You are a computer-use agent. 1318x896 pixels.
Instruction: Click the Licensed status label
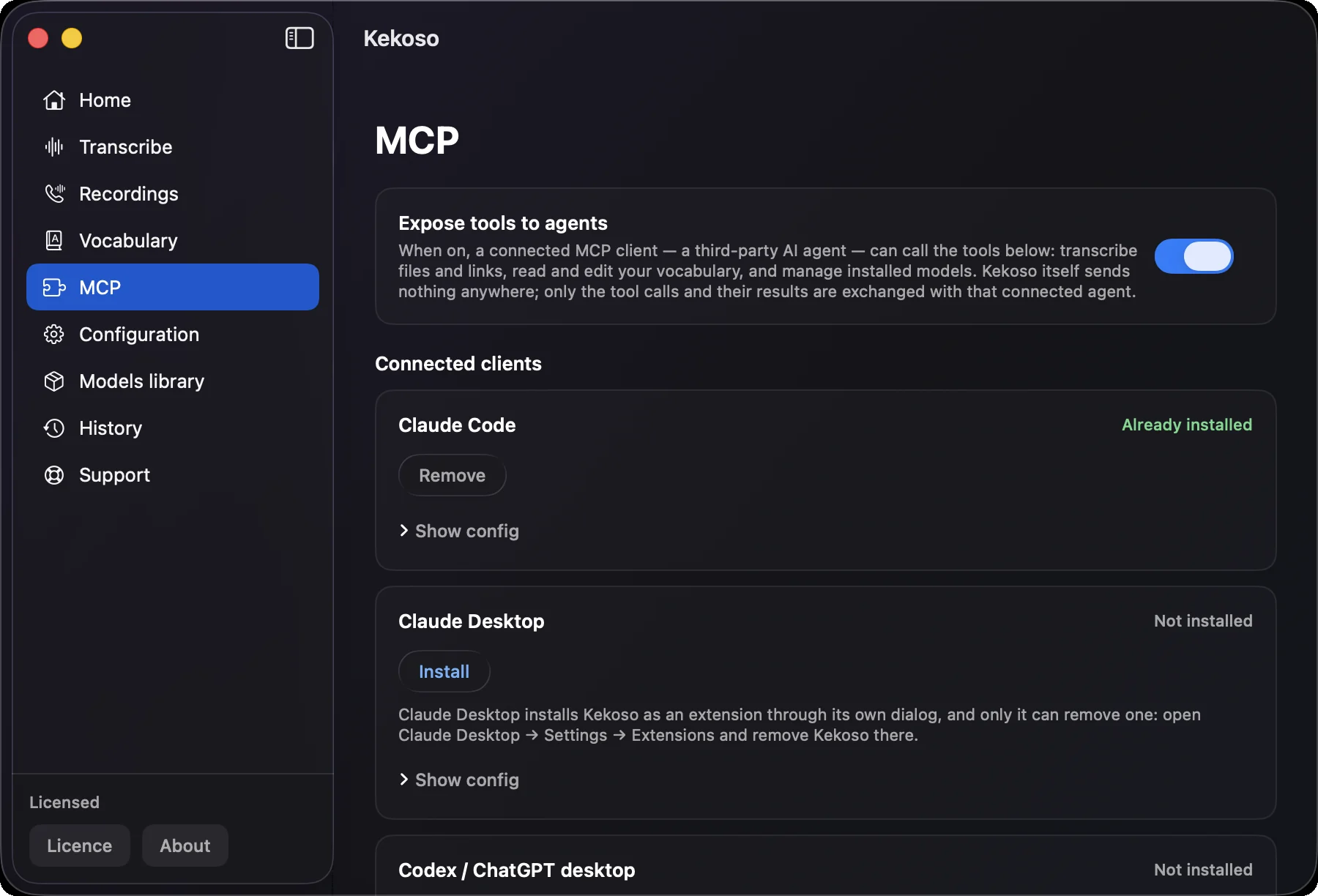[64, 802]
